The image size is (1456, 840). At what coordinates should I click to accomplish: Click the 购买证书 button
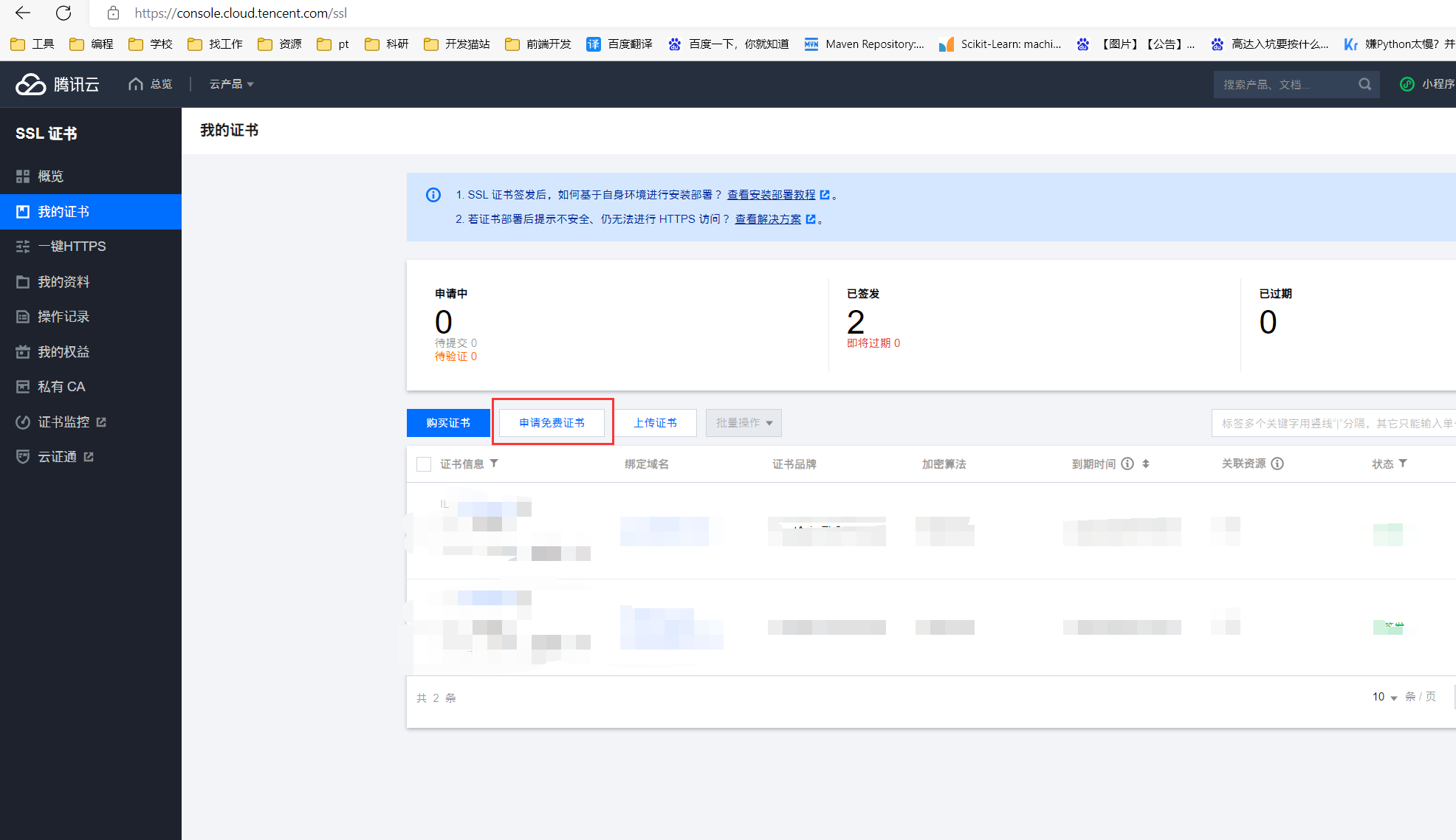coord(448,423)
